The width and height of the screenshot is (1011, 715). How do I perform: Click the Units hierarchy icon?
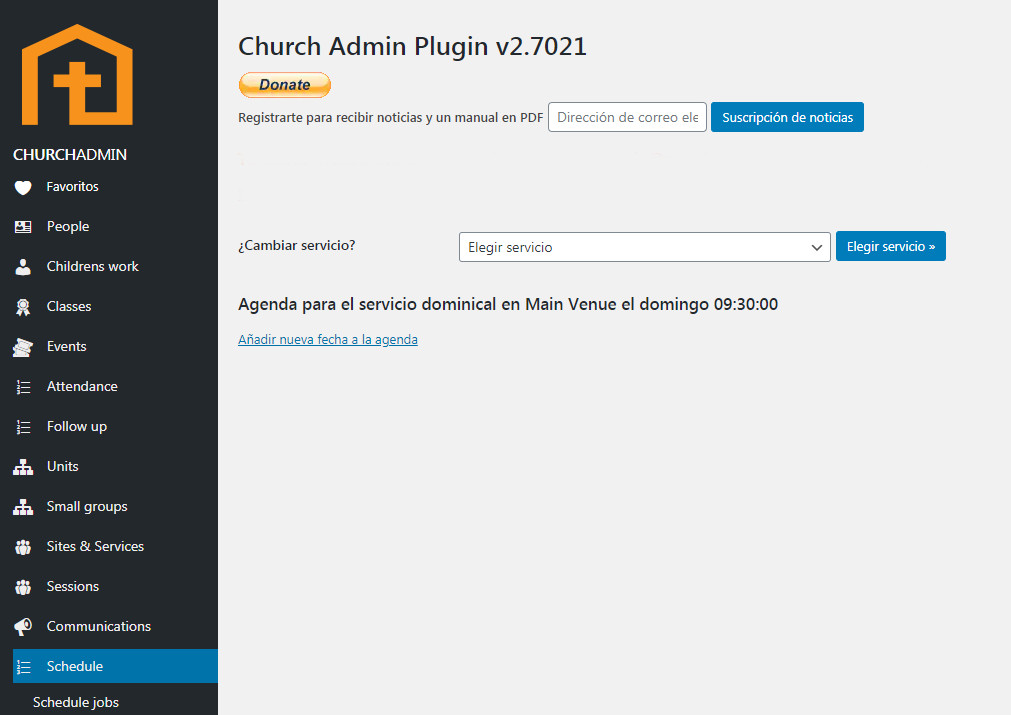[x=23, y=467]
